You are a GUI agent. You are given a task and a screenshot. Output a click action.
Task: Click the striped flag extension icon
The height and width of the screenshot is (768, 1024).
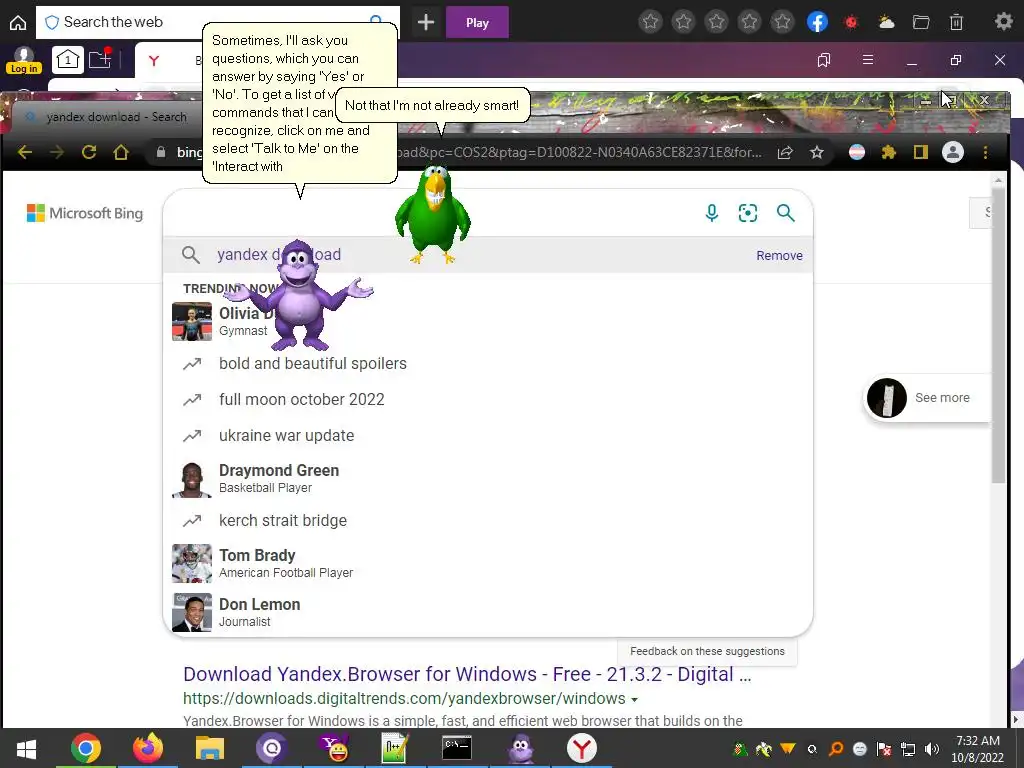pos(857,152)
